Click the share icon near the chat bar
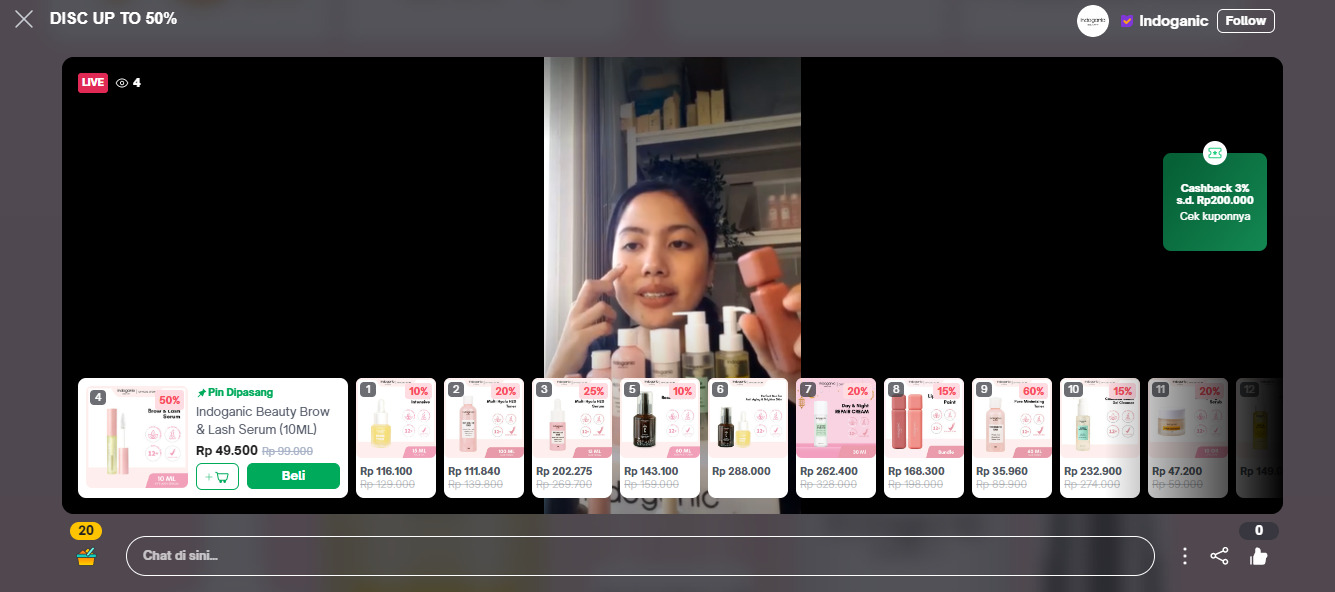This screenshot has height=592, width=1335. point(1219,555)
